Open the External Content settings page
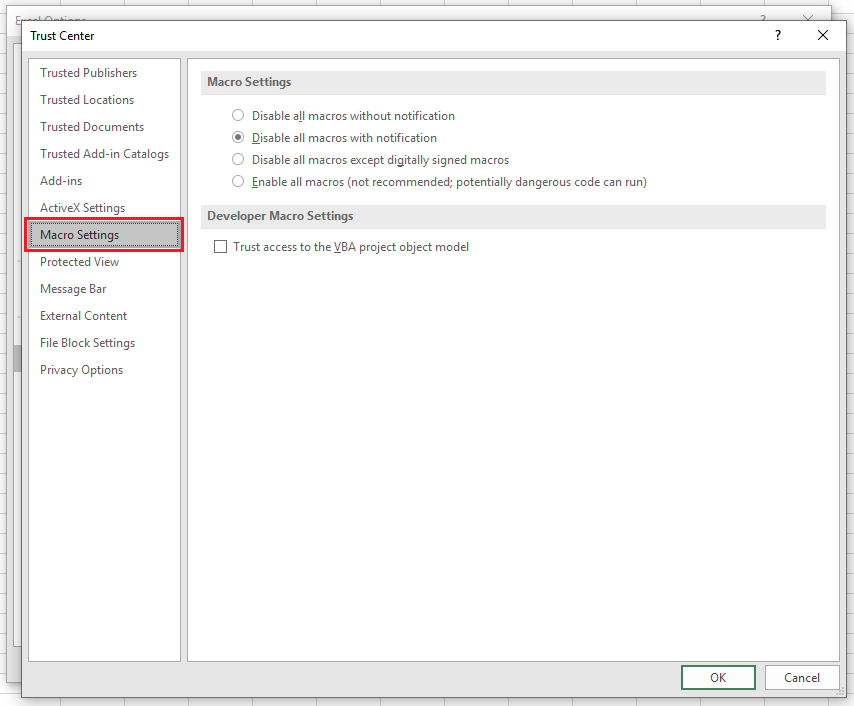 (x=83, y=315)
